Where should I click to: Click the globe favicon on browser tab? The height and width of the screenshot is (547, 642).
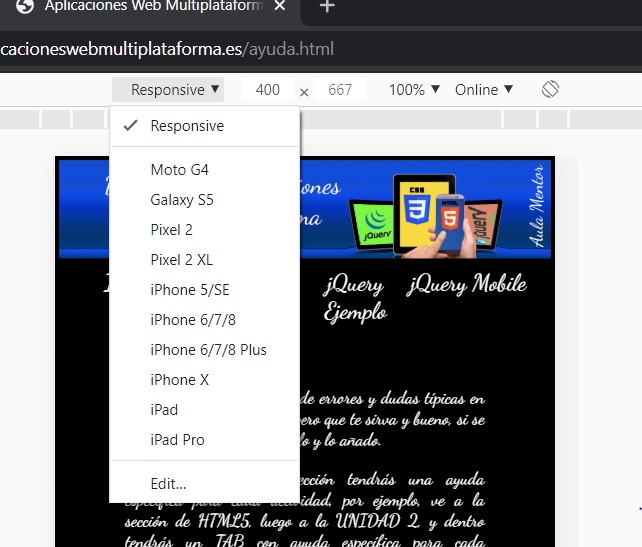pos(25,6)
